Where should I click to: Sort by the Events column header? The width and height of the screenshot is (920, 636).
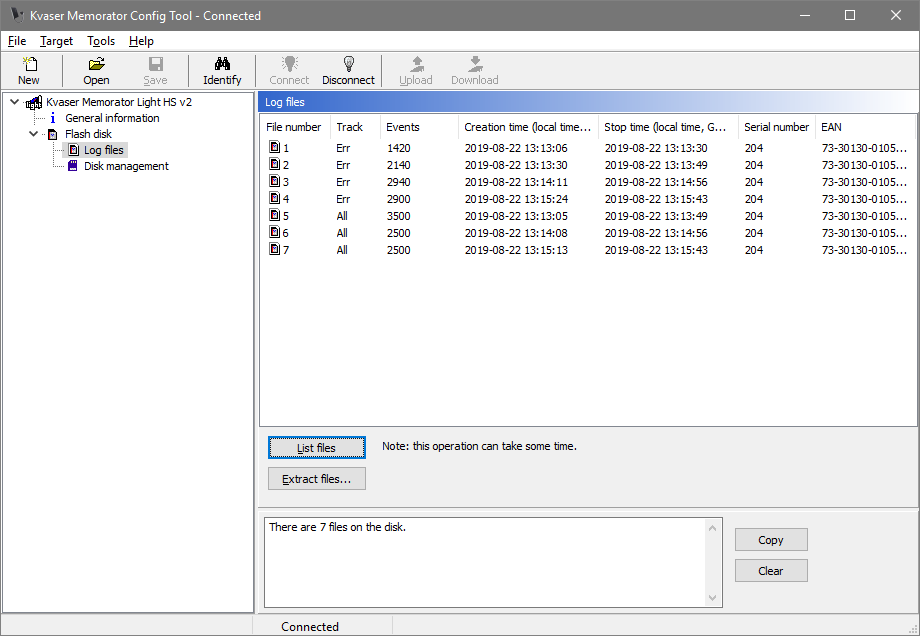419,127
